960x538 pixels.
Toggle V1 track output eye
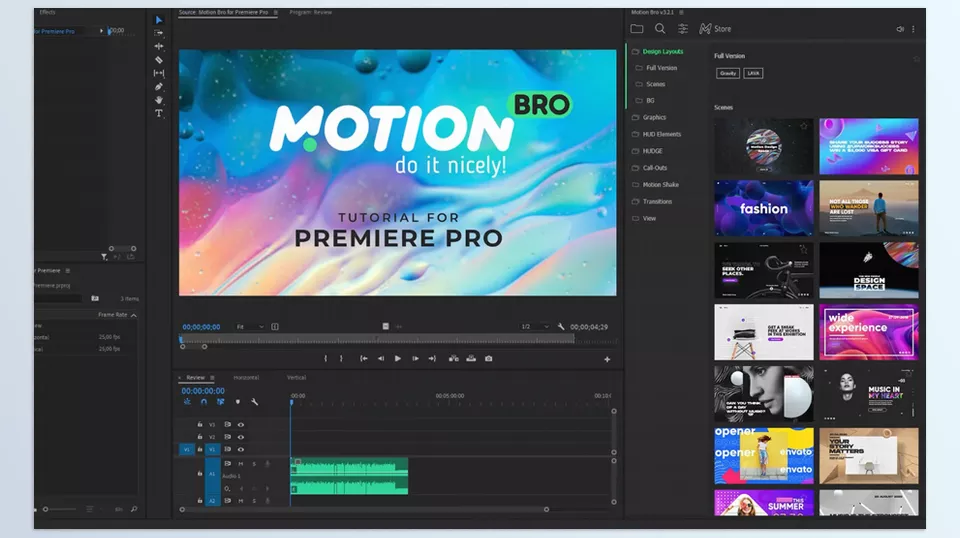tap(241, 449)
